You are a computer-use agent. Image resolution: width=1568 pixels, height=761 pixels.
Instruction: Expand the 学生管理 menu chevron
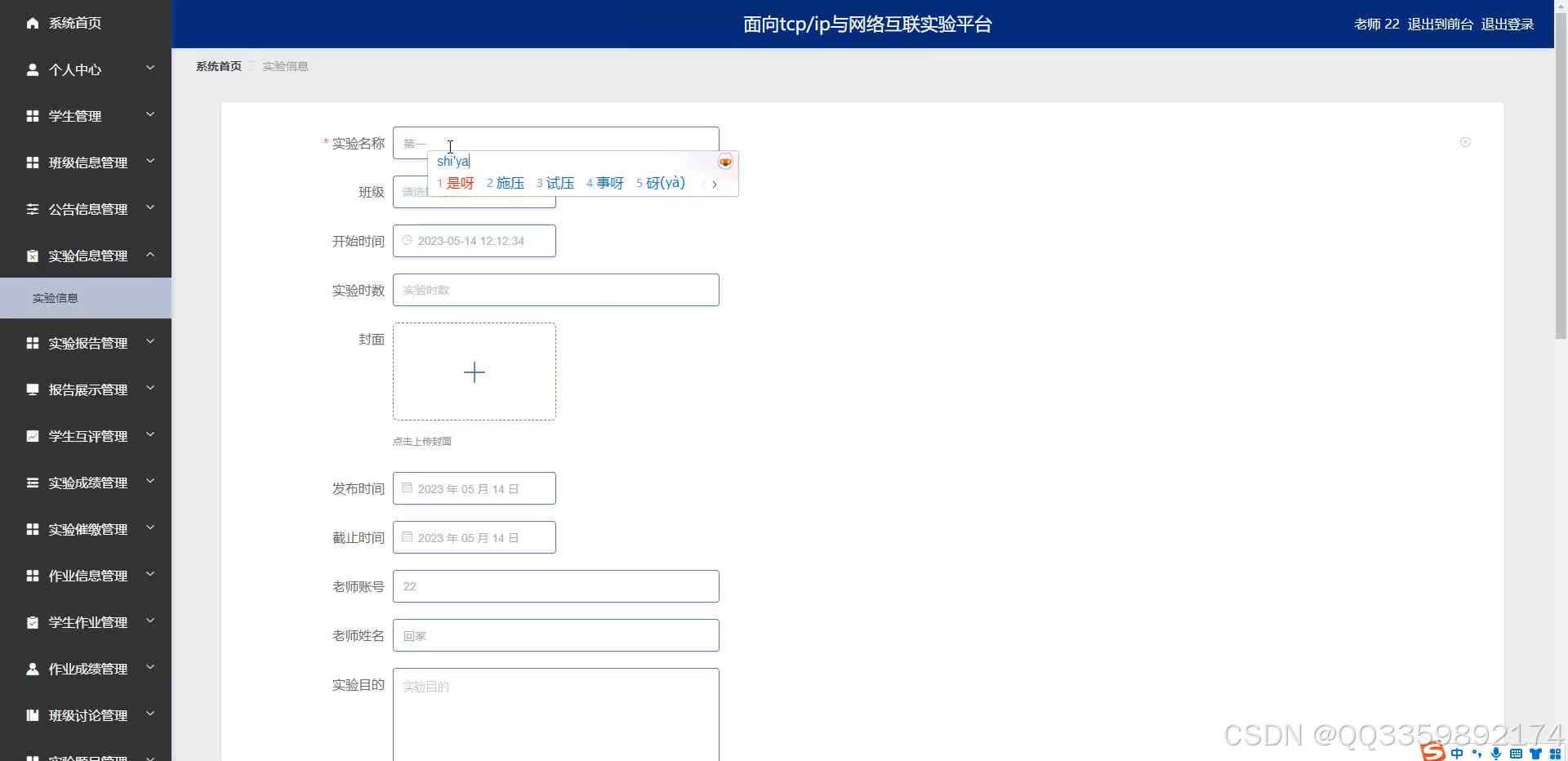pos(150,114)
